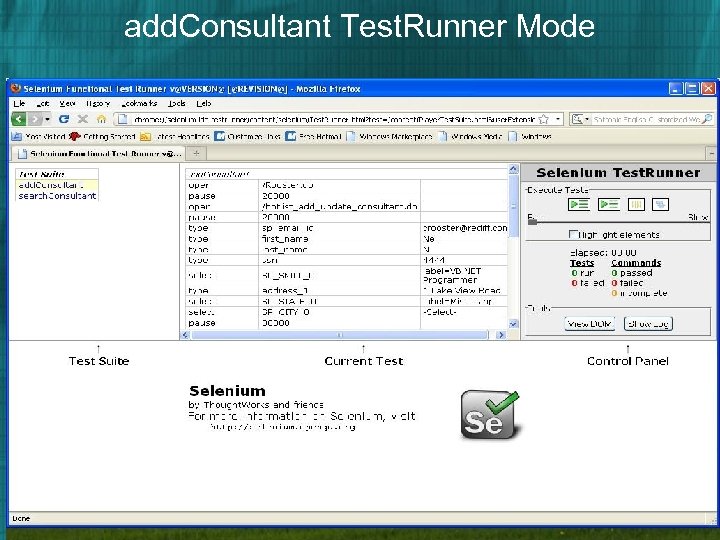Open the History menu
The image size is (720, 540).
97,103
